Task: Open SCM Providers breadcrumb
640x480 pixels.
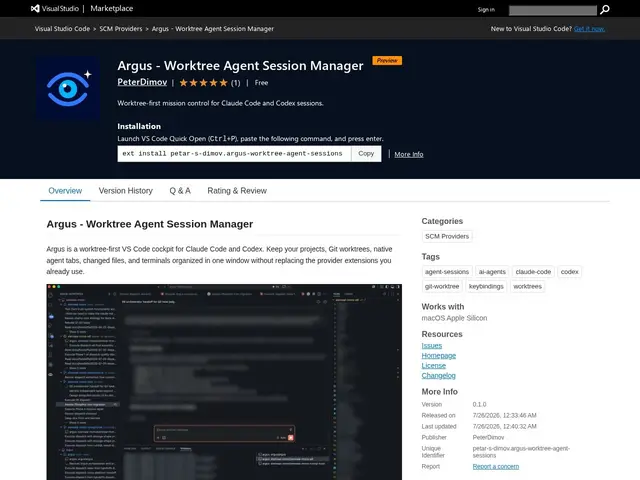Action: (121, 29)
